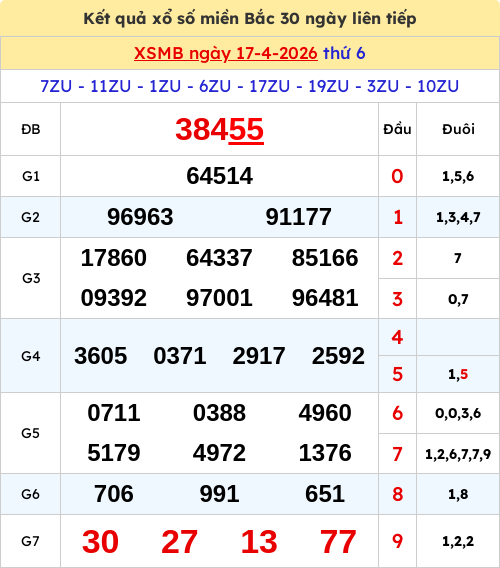Screen dimensions: 500x568
Task: Click the G4 row label
Action: coord(31,356)
